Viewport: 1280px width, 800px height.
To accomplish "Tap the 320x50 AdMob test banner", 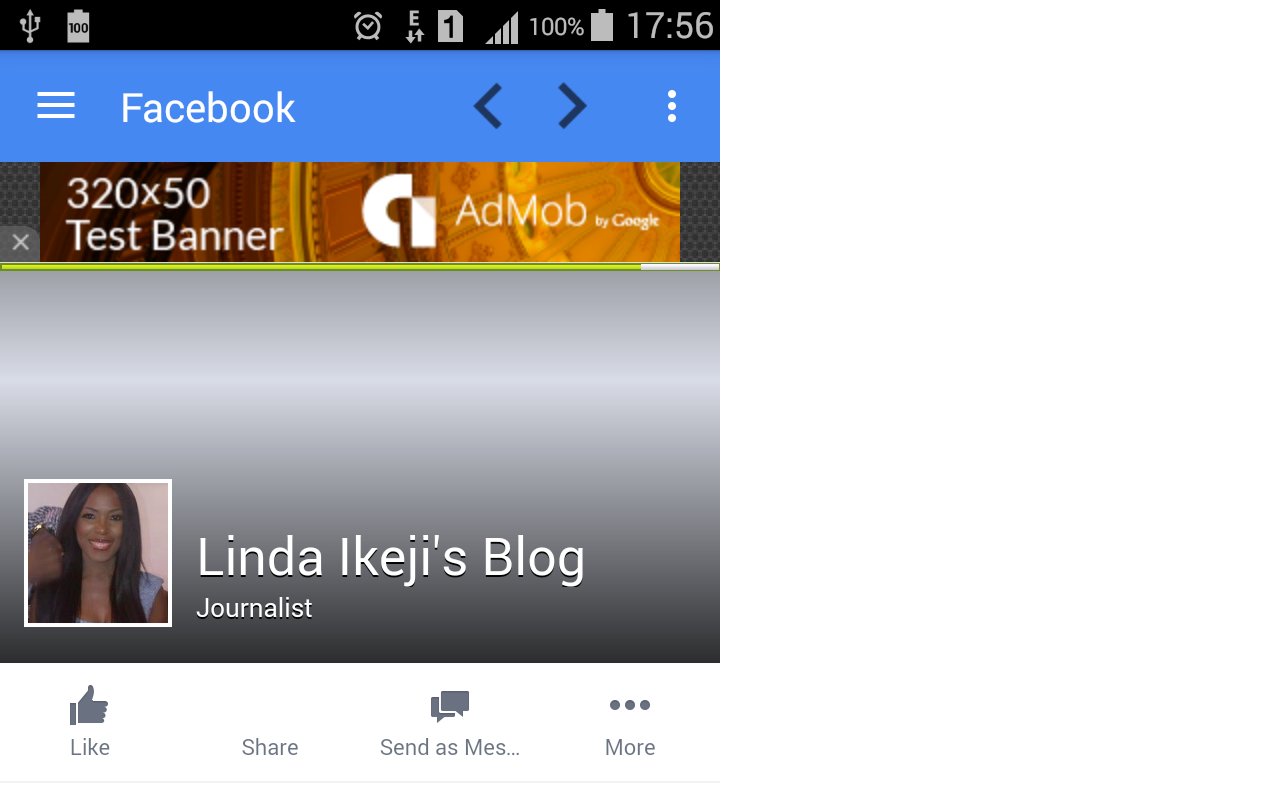I will point(360,212).
